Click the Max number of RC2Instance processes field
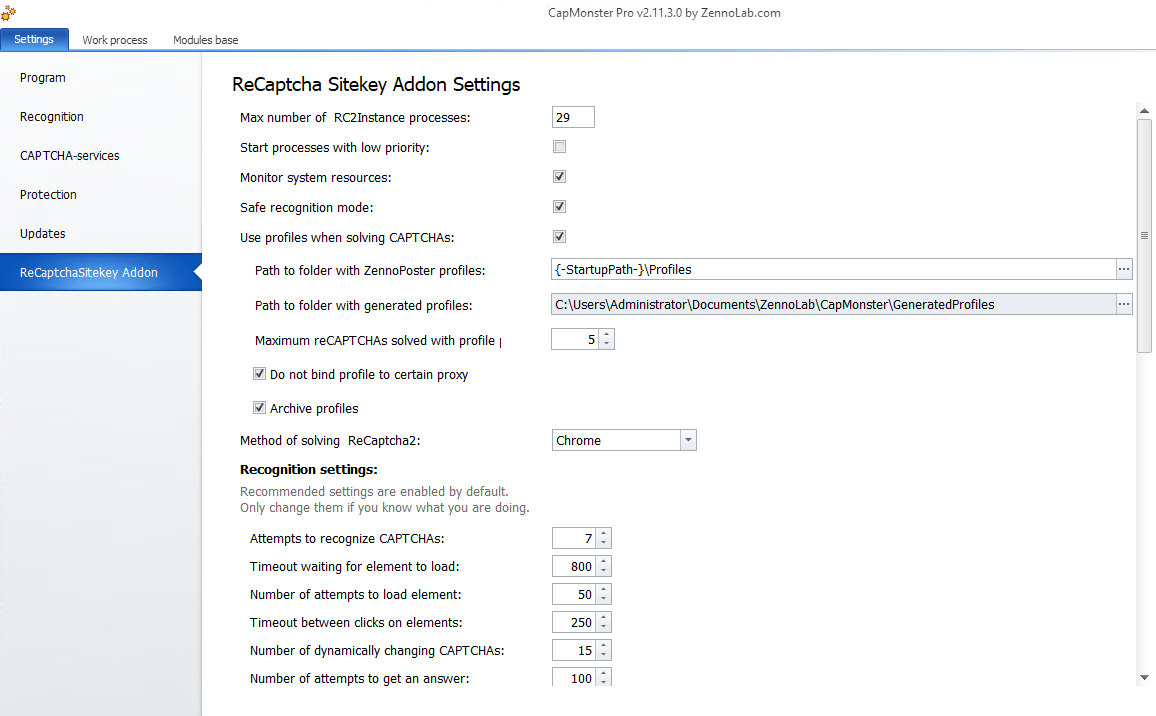This screenshot has height=716, width=1156. coord(573,118)
